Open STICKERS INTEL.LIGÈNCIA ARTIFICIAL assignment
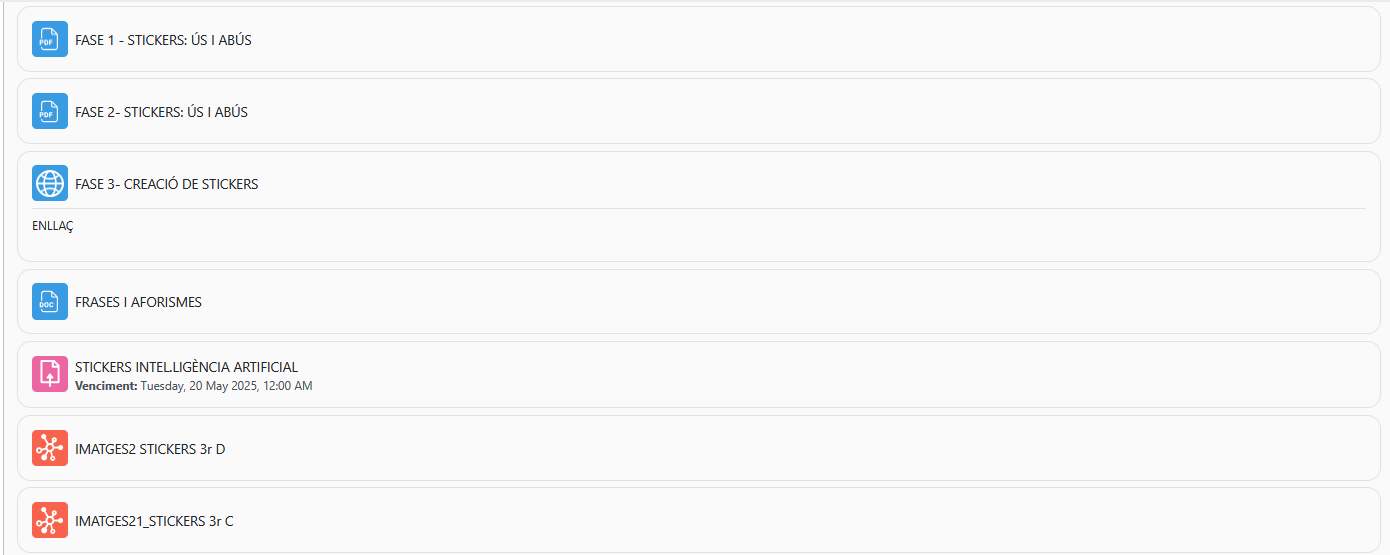The width and height of the screenshot is (1390, 555). click(186, 367)
